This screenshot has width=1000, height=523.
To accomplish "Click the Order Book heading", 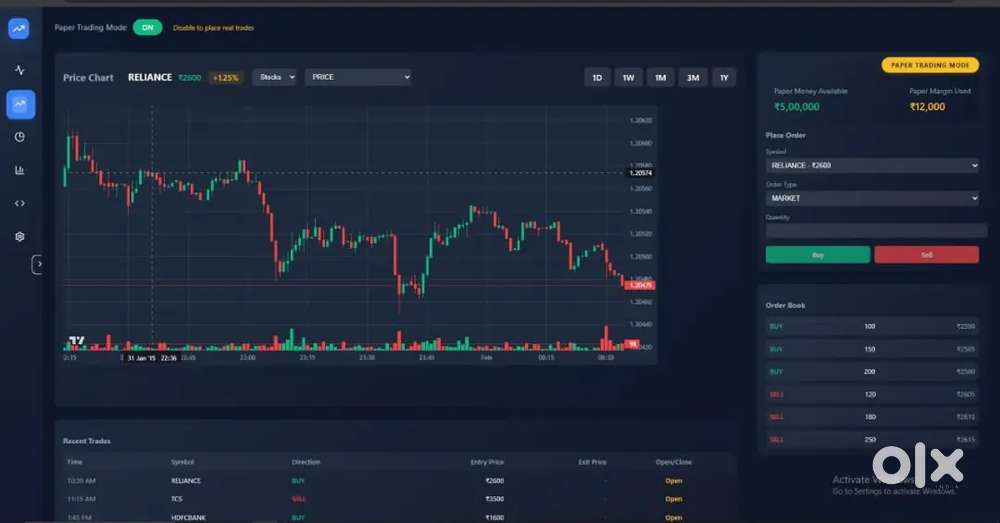I will point(785,306).
